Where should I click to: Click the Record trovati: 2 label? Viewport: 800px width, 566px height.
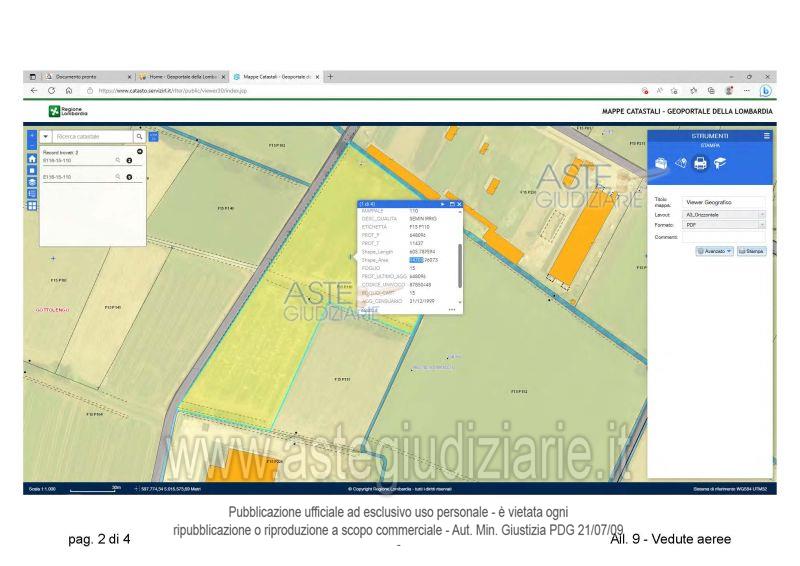61,152
